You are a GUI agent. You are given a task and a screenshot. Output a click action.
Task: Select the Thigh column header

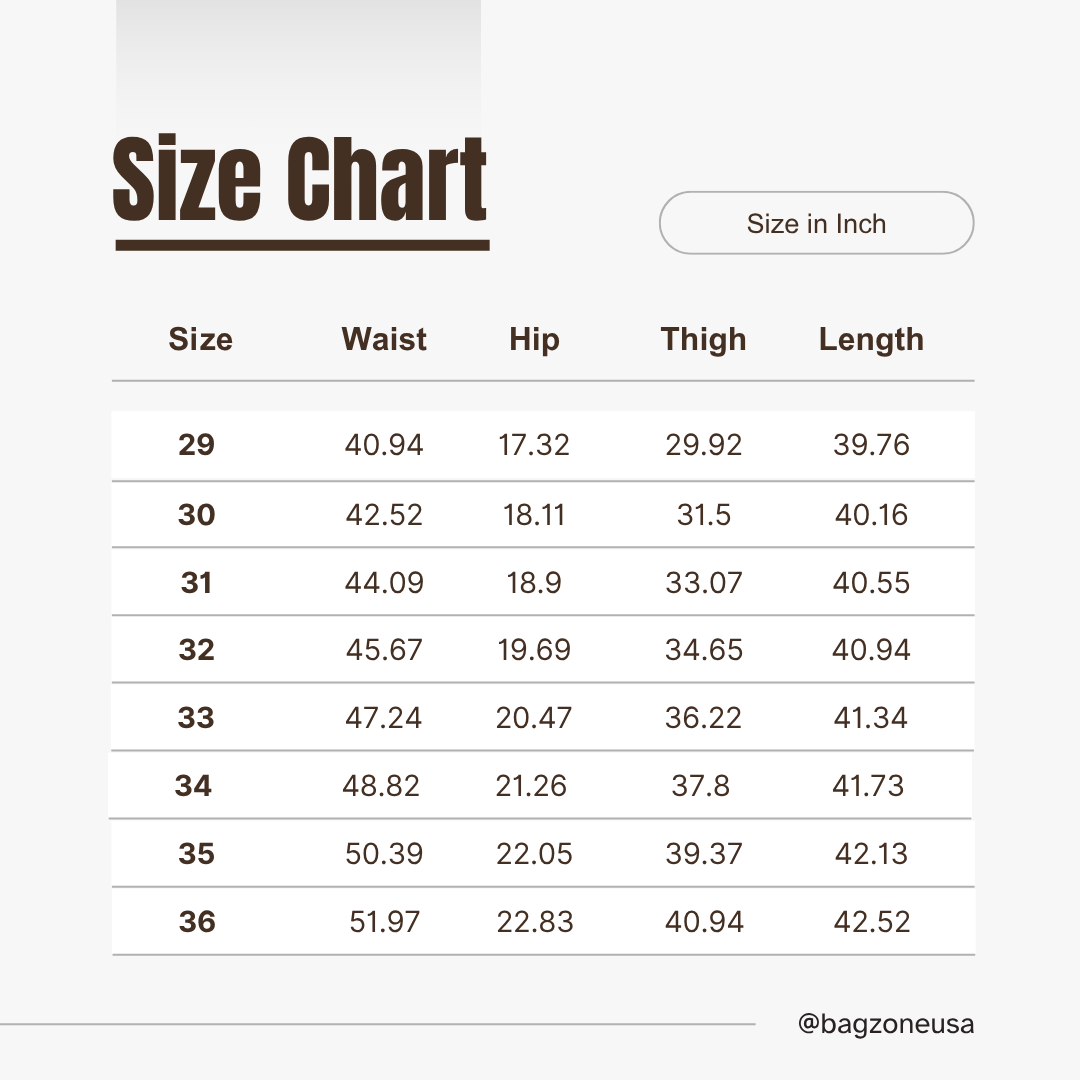click(x=703, y=340)
